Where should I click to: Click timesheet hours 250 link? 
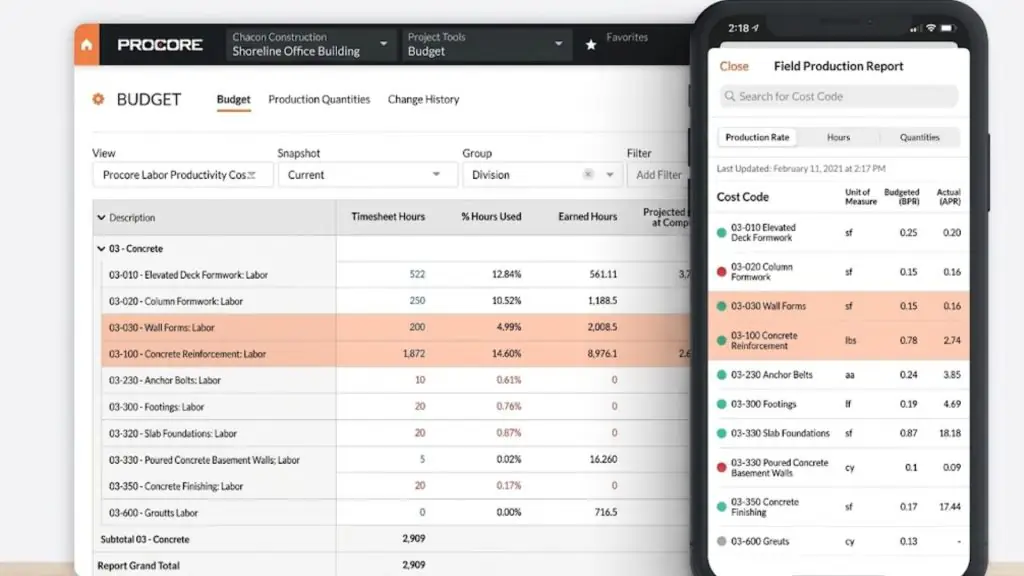(x=417, y=300)
